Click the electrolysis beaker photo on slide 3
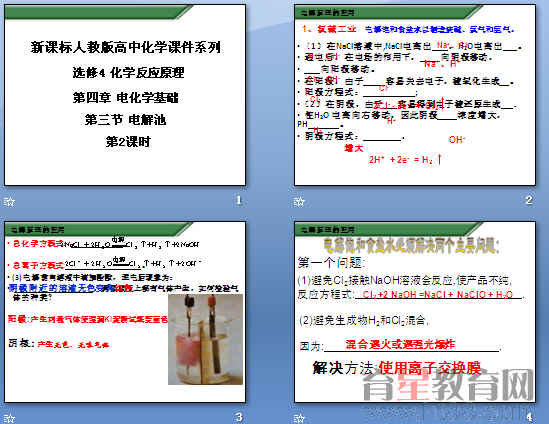This screenshot has height=424, width=549. (206, 339)
